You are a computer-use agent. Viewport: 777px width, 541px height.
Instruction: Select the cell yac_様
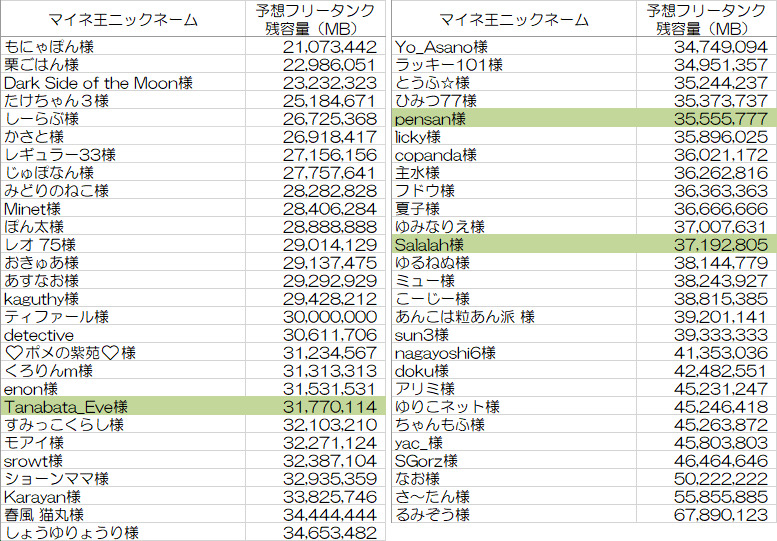514,442
